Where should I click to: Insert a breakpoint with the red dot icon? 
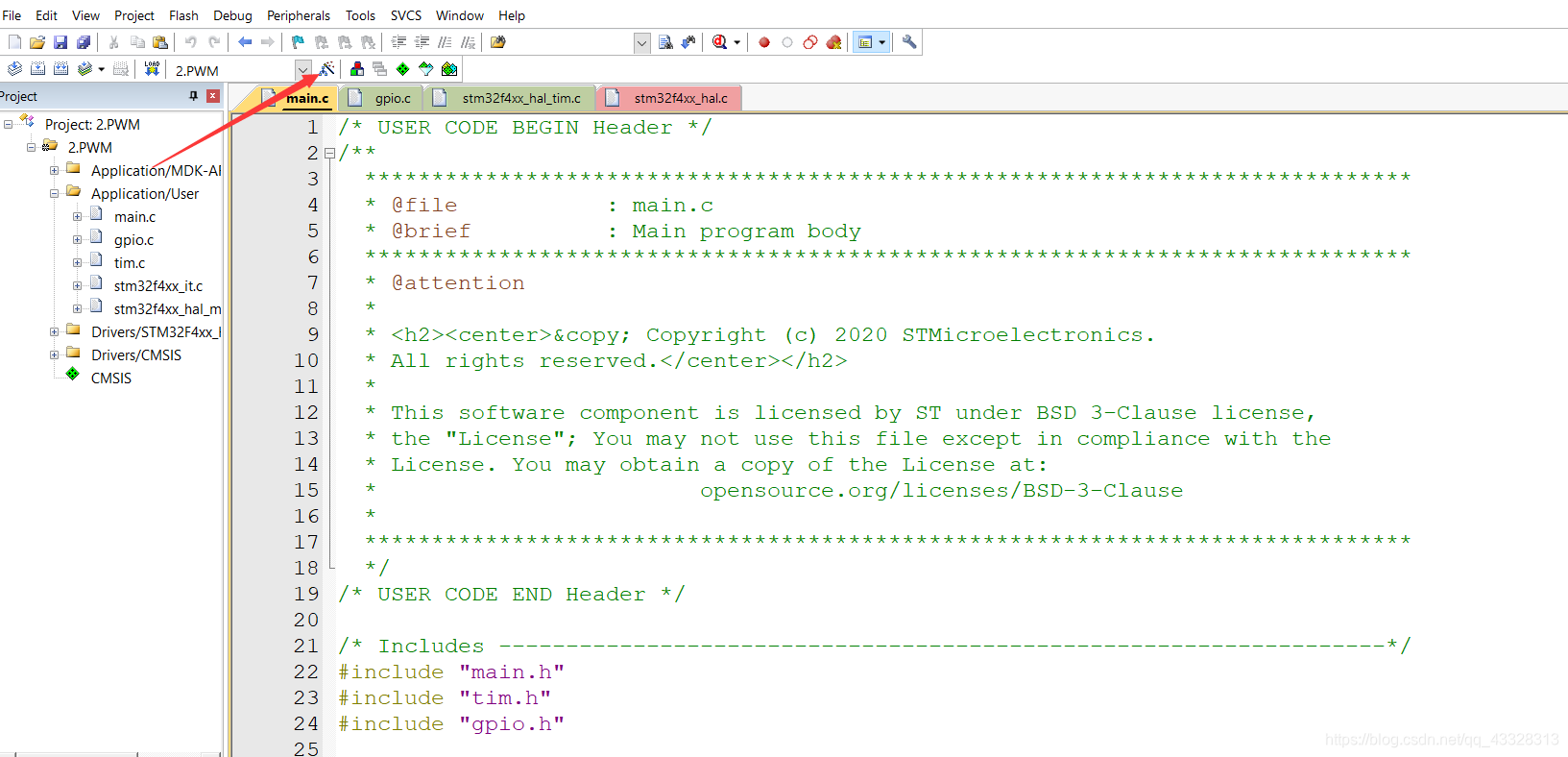(x=764, y=42)
